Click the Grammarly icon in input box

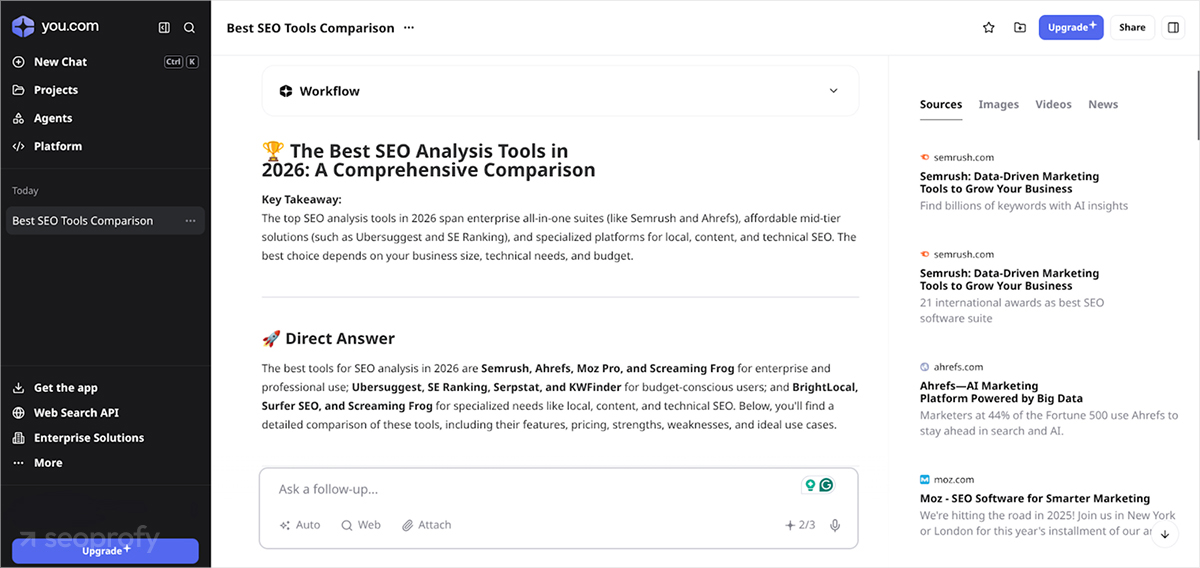click(x=826, y=485)
